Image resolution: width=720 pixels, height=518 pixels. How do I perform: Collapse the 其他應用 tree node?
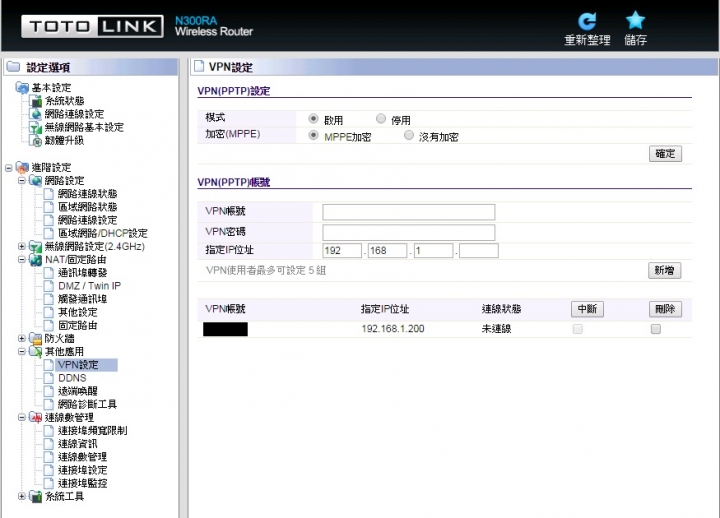coord(22,352)
